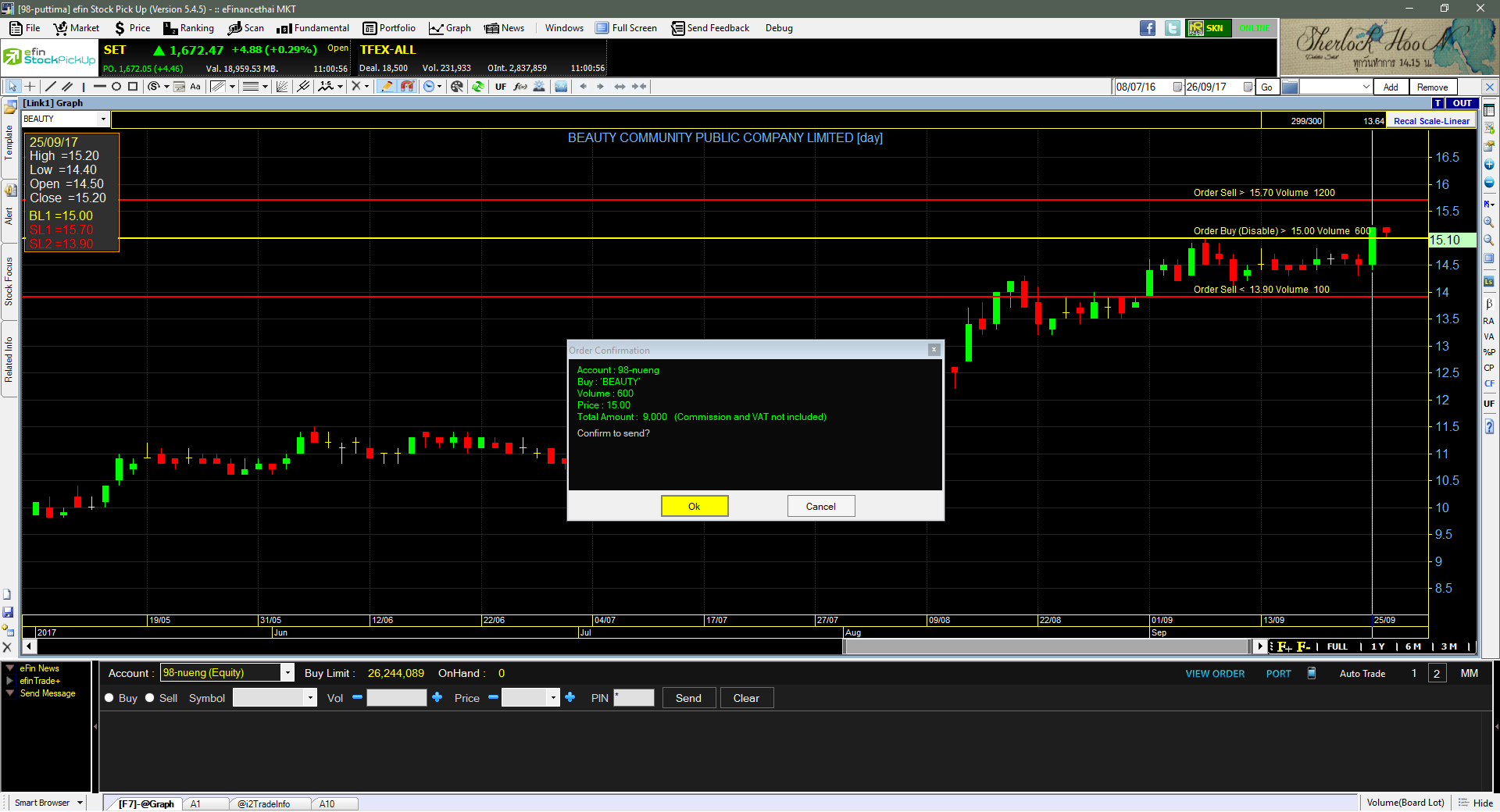1500x812 pixels.
Task: Open the color palette icon
Action: (x=457, y=87)
